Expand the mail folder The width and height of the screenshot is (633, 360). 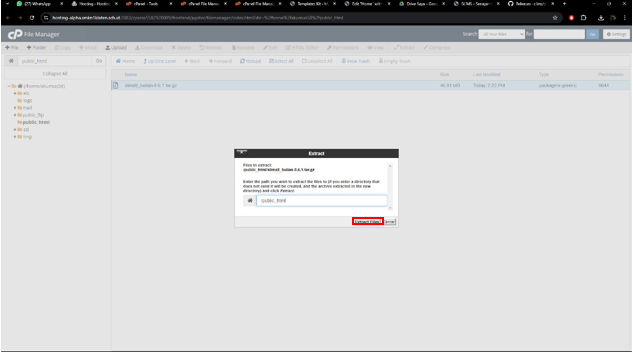point(15,108)
